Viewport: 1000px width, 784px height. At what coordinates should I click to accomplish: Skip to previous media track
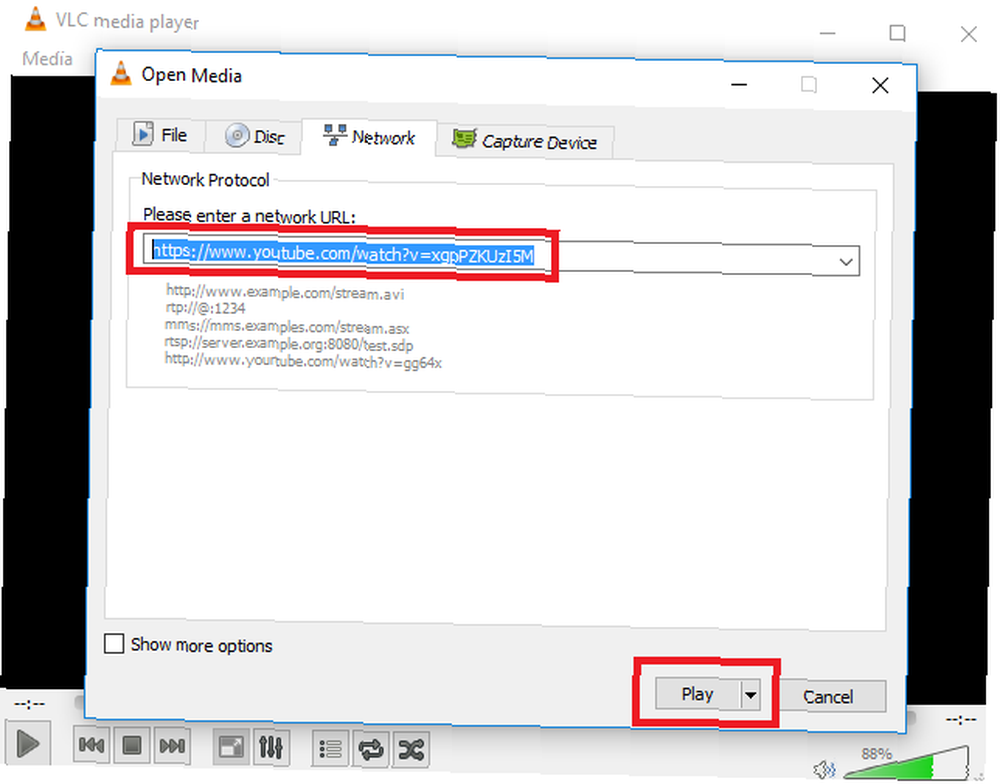[91, 744]
